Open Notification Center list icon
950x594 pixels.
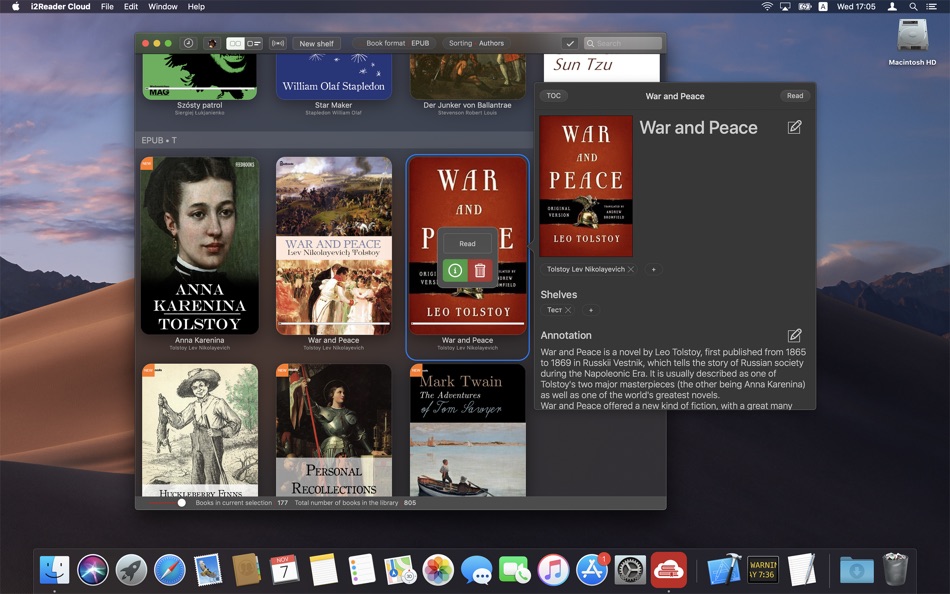coord(932,7)
